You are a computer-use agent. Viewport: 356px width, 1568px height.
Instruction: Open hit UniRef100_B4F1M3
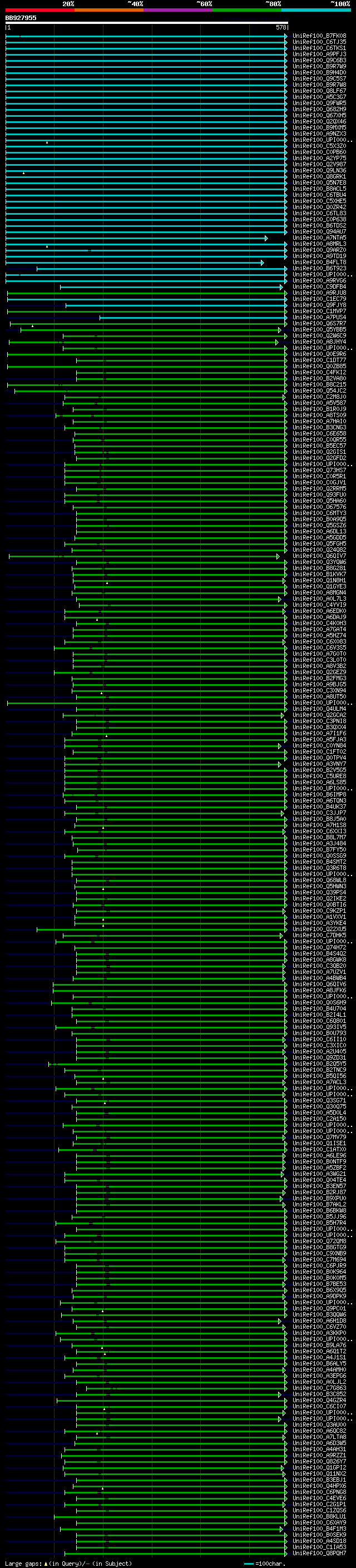[319, 1529]
